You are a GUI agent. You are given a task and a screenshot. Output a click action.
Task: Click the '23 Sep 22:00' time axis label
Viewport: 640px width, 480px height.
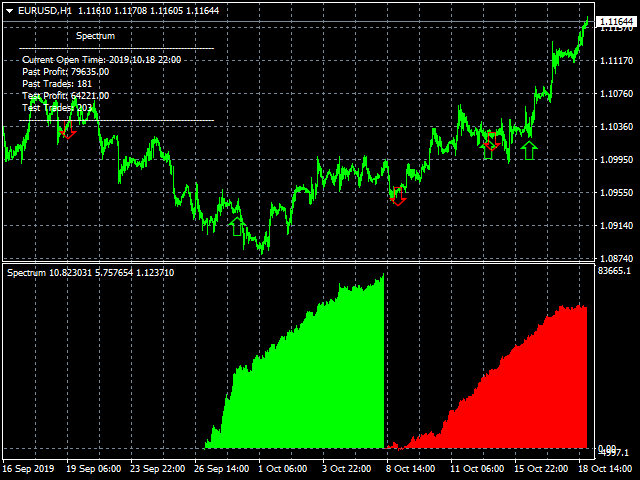[158, 469]
